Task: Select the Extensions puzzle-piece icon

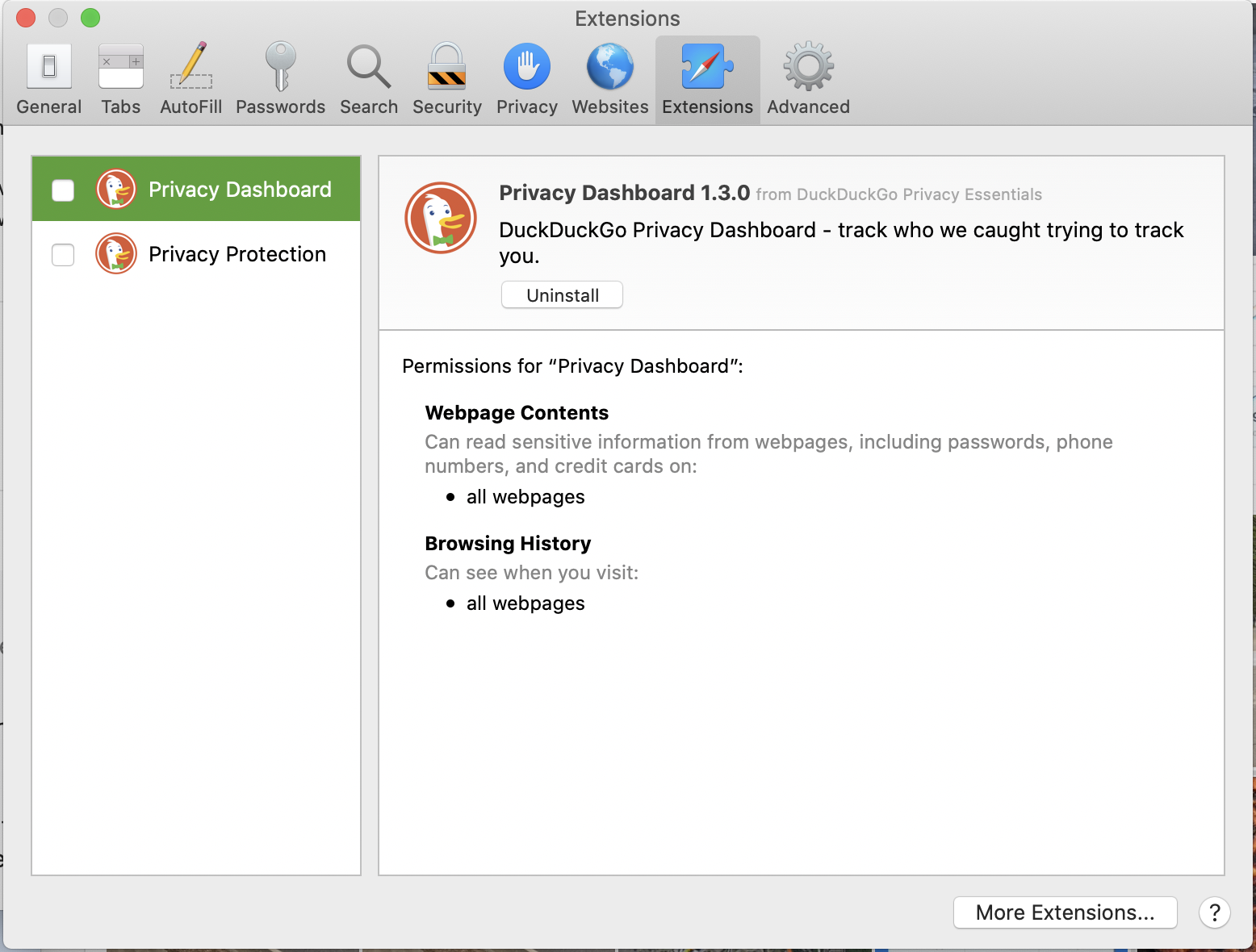Action: tap(708, 66)
